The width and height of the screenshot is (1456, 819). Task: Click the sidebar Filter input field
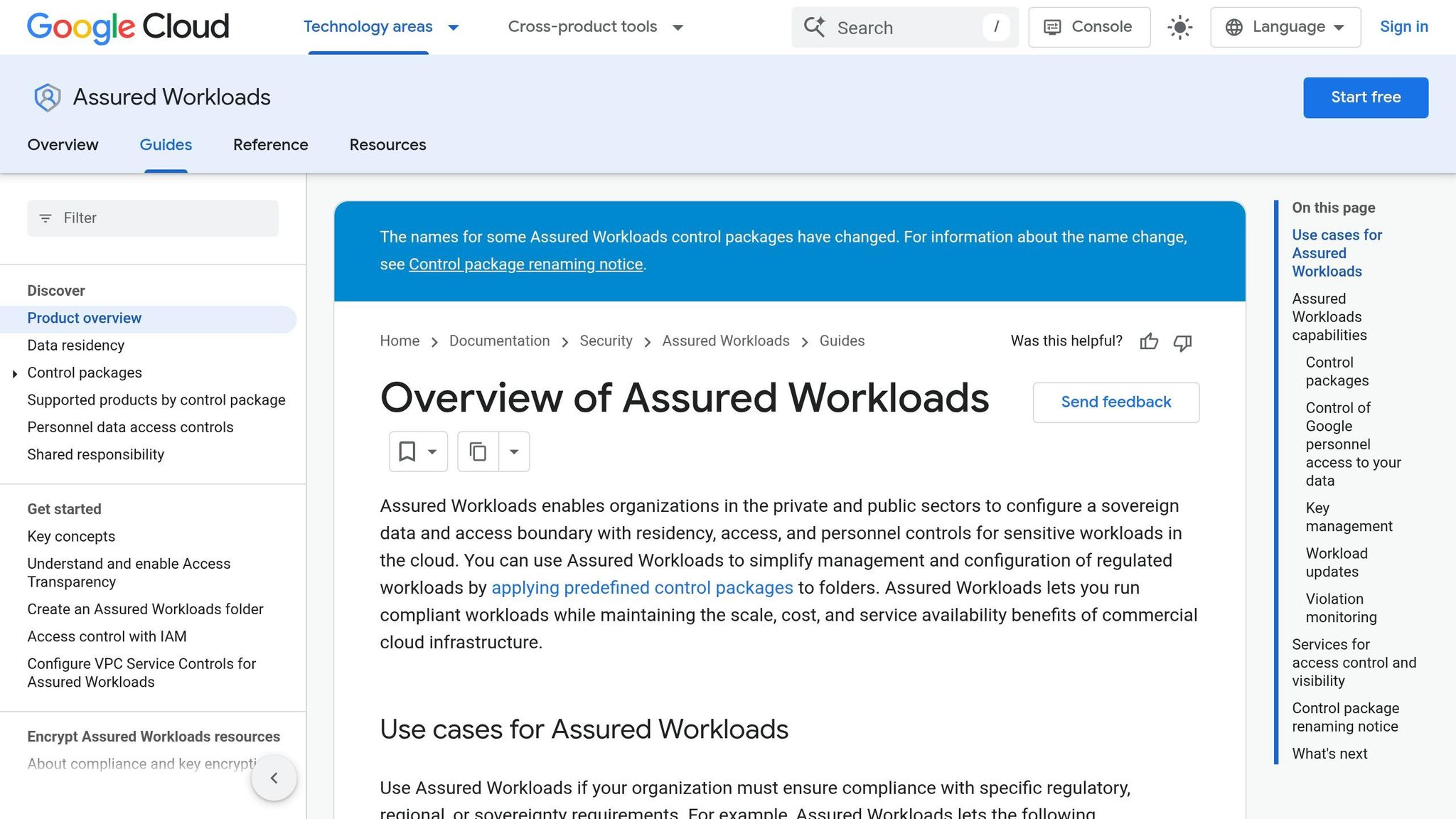(153, 218)
